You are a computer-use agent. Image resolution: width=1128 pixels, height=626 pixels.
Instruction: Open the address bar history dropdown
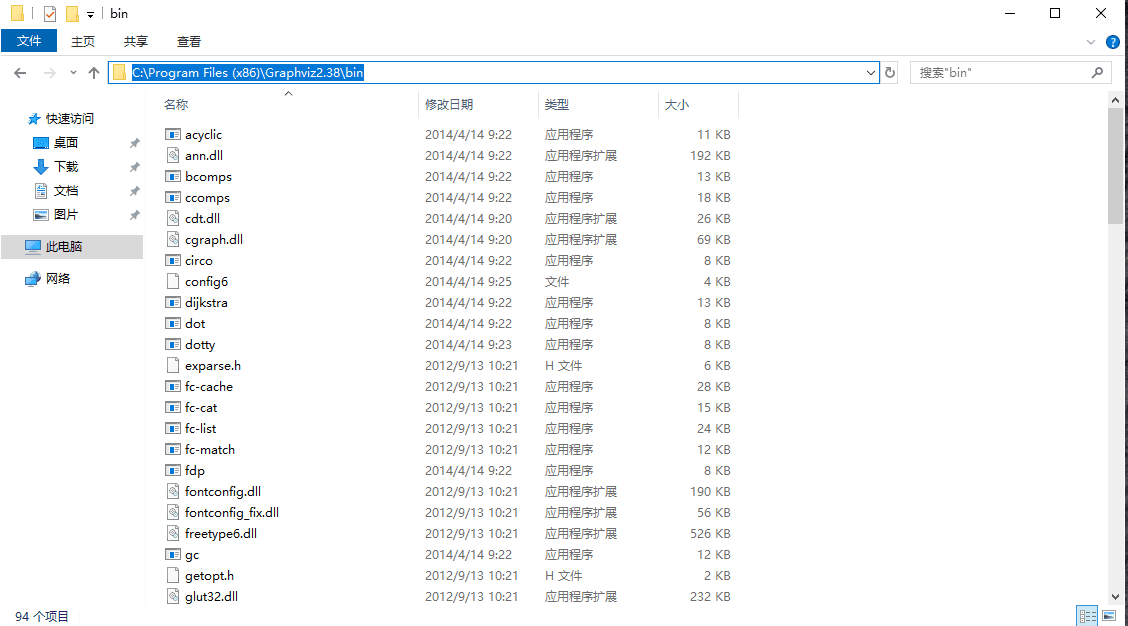click(x=870, y=73)
